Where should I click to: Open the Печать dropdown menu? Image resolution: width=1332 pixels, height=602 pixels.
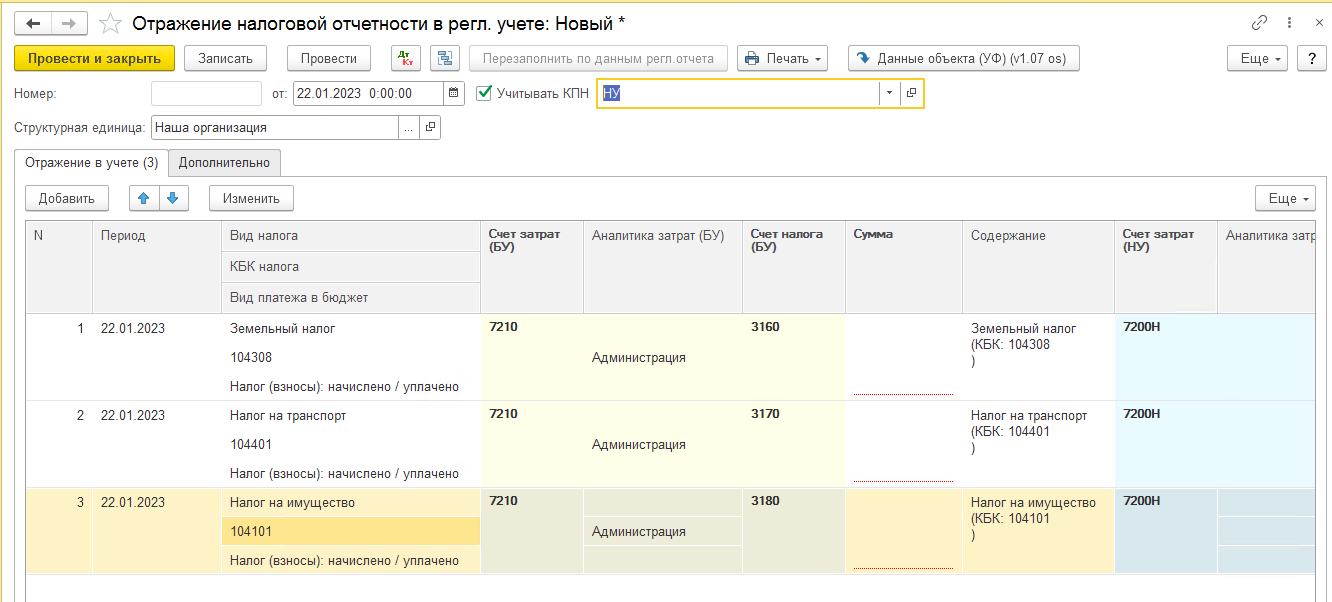click(782, 59)
